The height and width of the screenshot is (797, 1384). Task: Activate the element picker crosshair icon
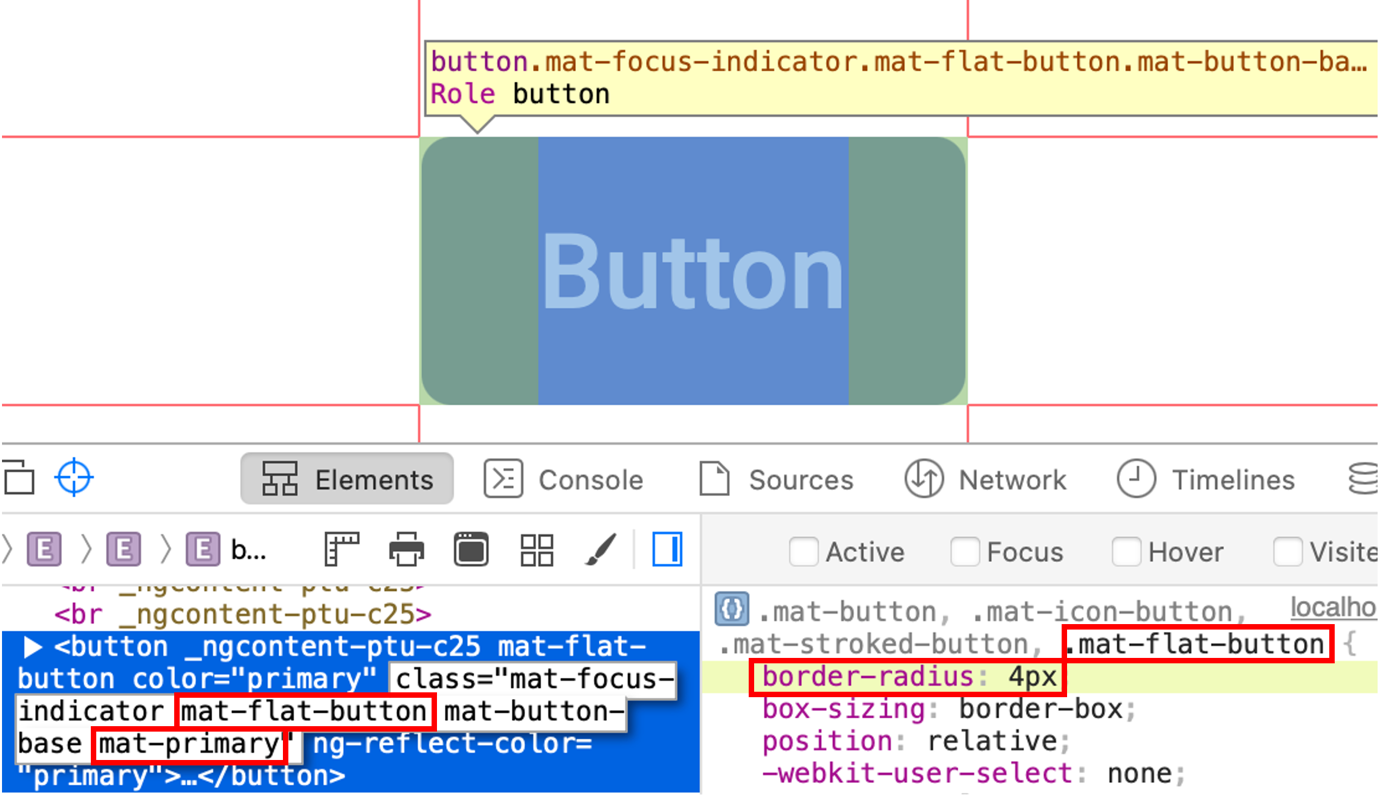coord(74,478)
